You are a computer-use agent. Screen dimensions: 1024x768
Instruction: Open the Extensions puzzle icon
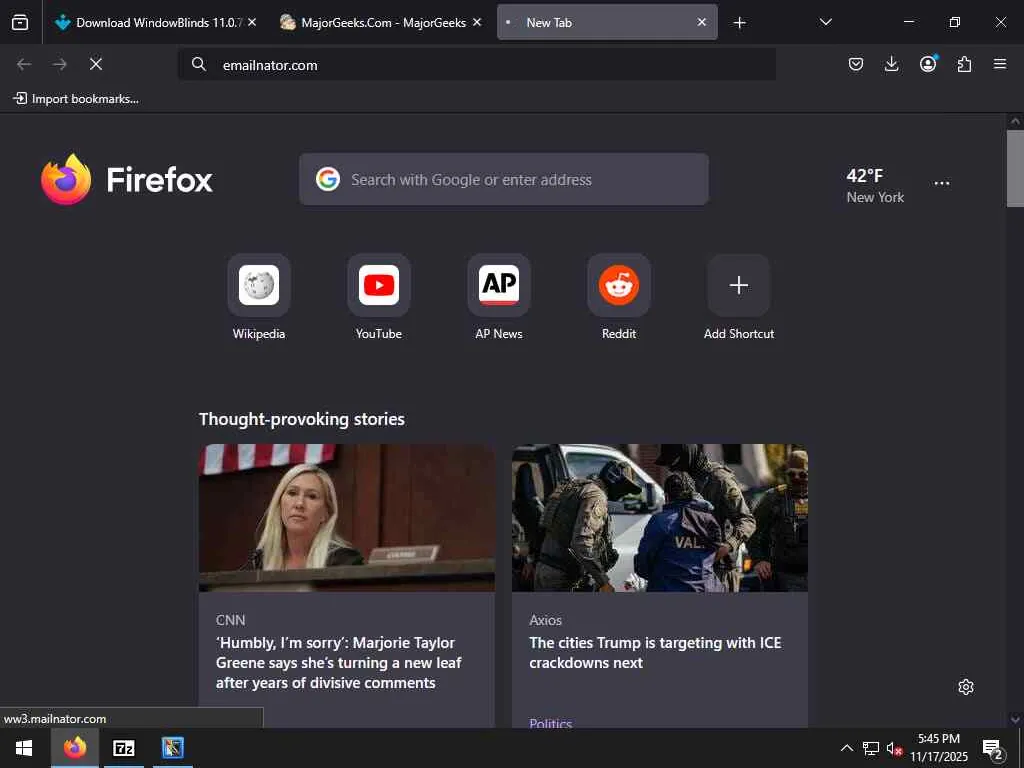(x=964, y=64)
